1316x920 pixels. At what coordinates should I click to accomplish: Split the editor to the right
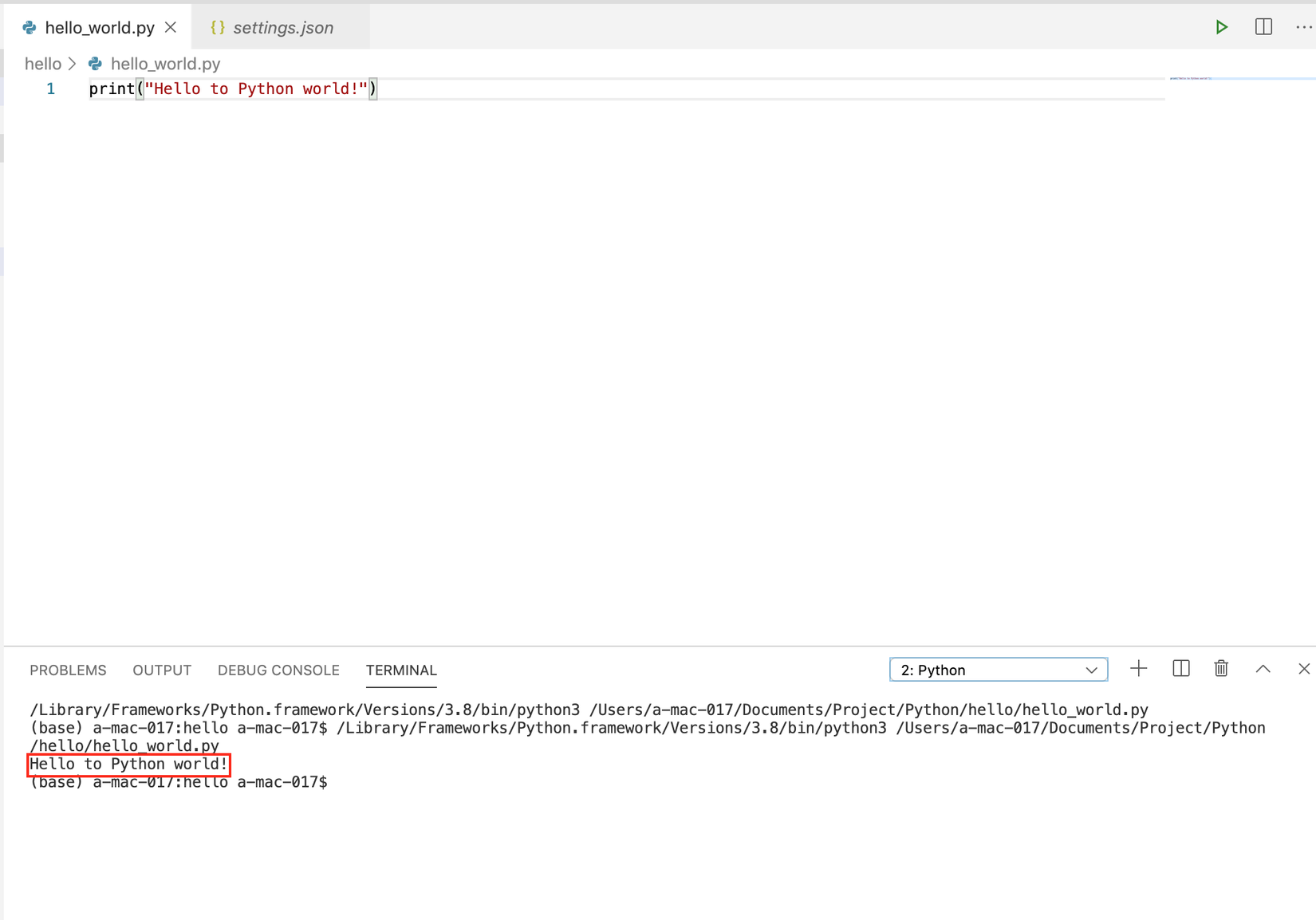[1263, 27]
